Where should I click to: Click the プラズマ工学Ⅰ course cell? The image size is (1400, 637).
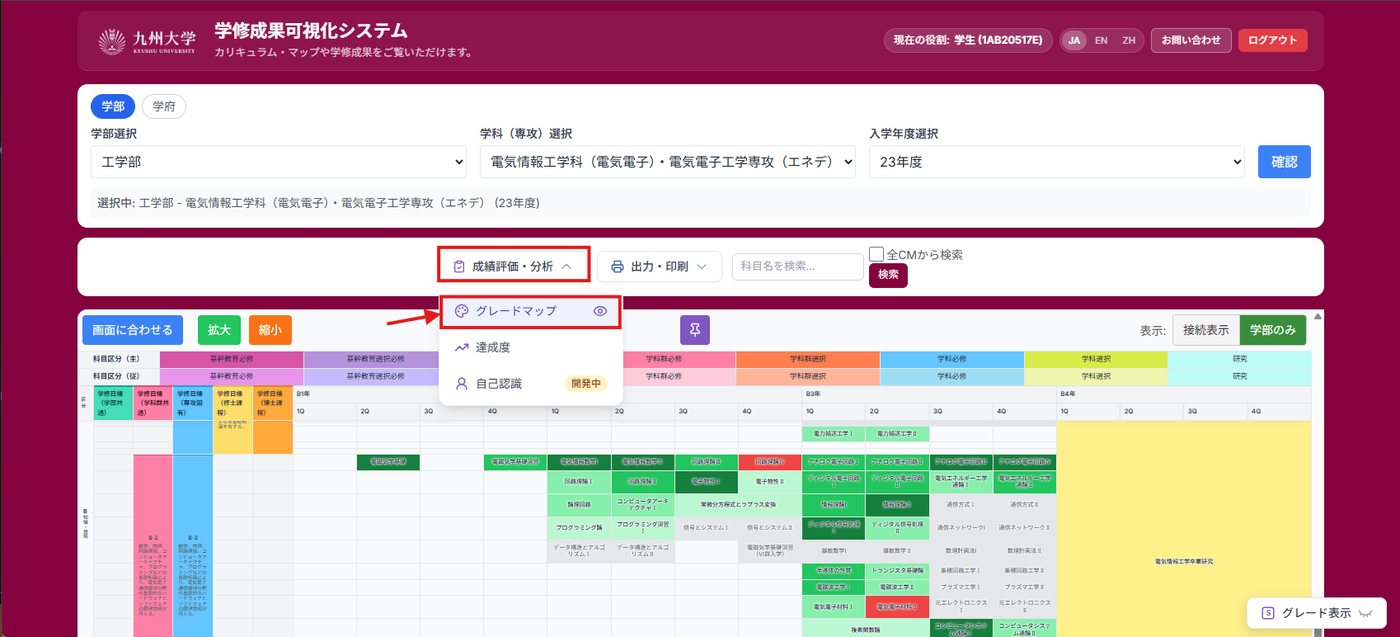click(x=961, y=587)
